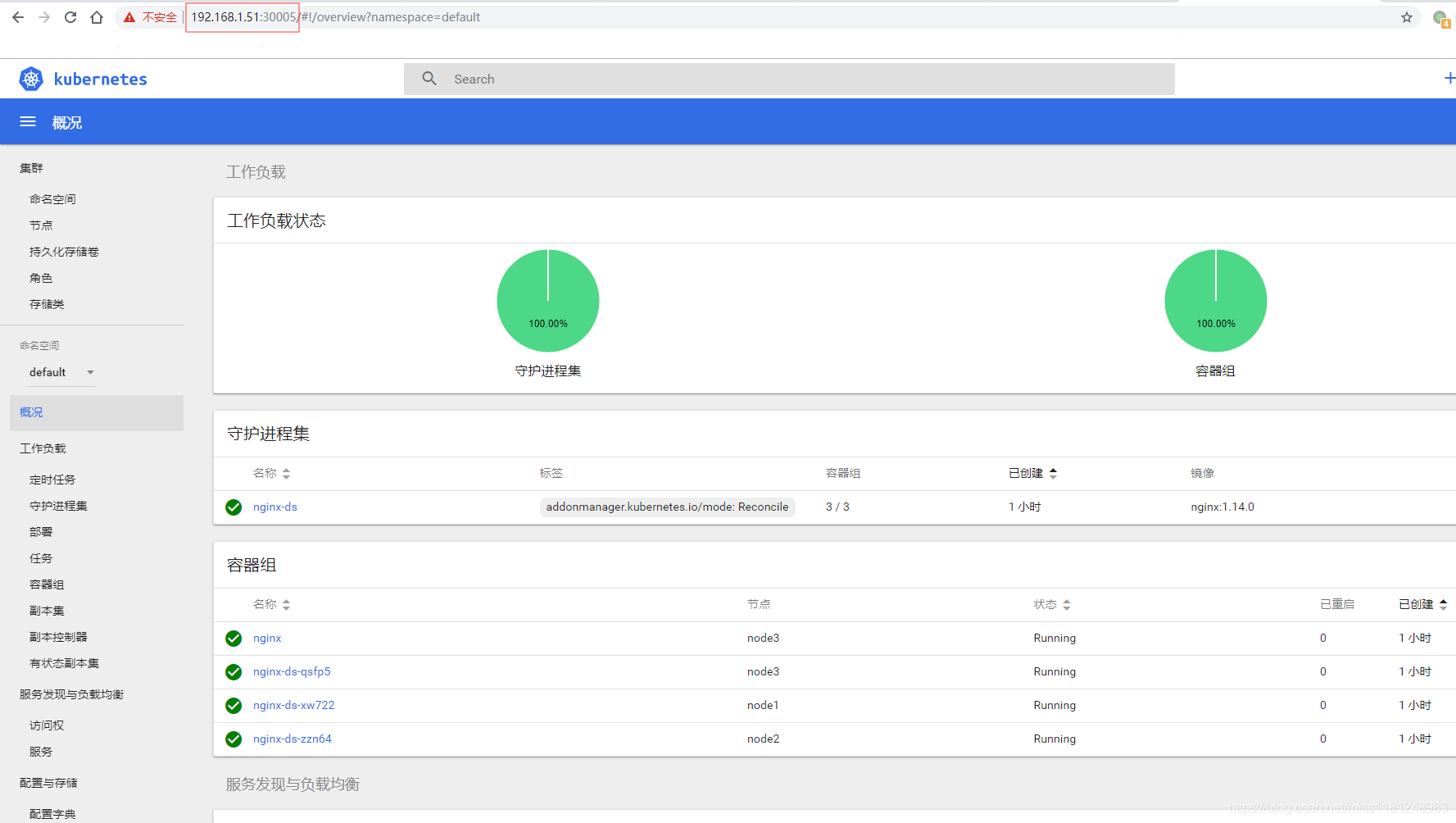Open 服务发现与负载均衡 sidebar section
Image resolution: width=1456 pixels, height=823 pixels.
71,694
